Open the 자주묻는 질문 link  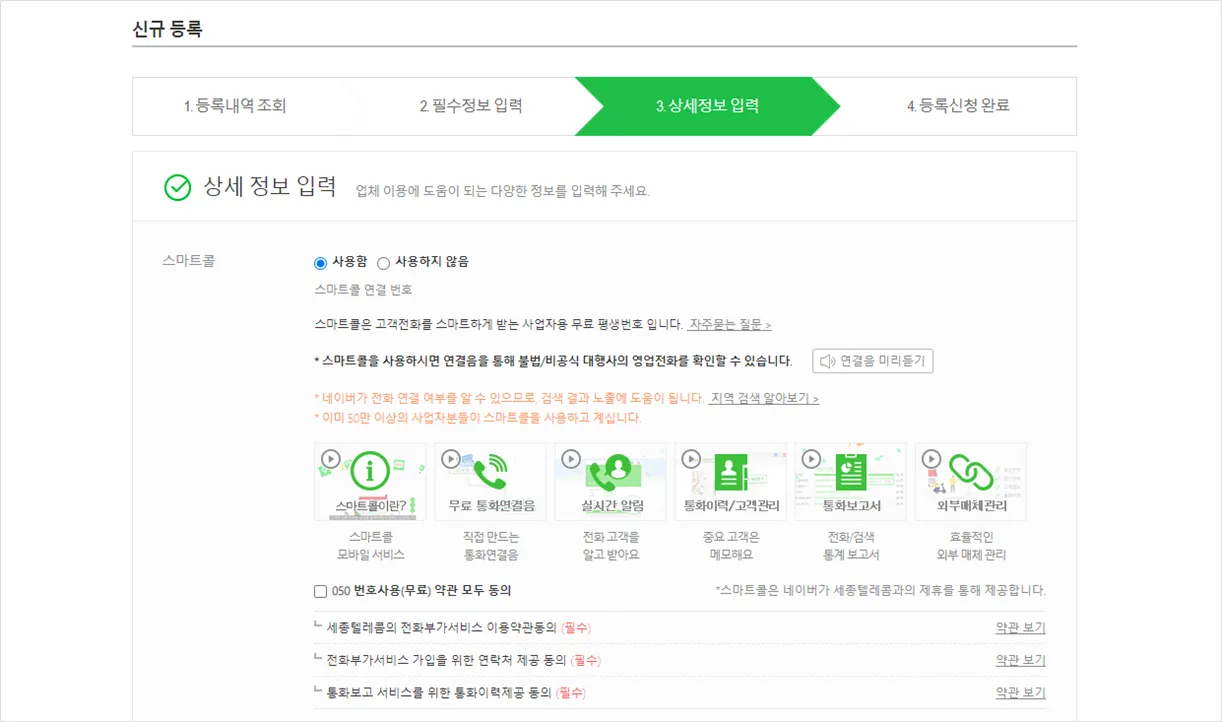coord(730,325)
